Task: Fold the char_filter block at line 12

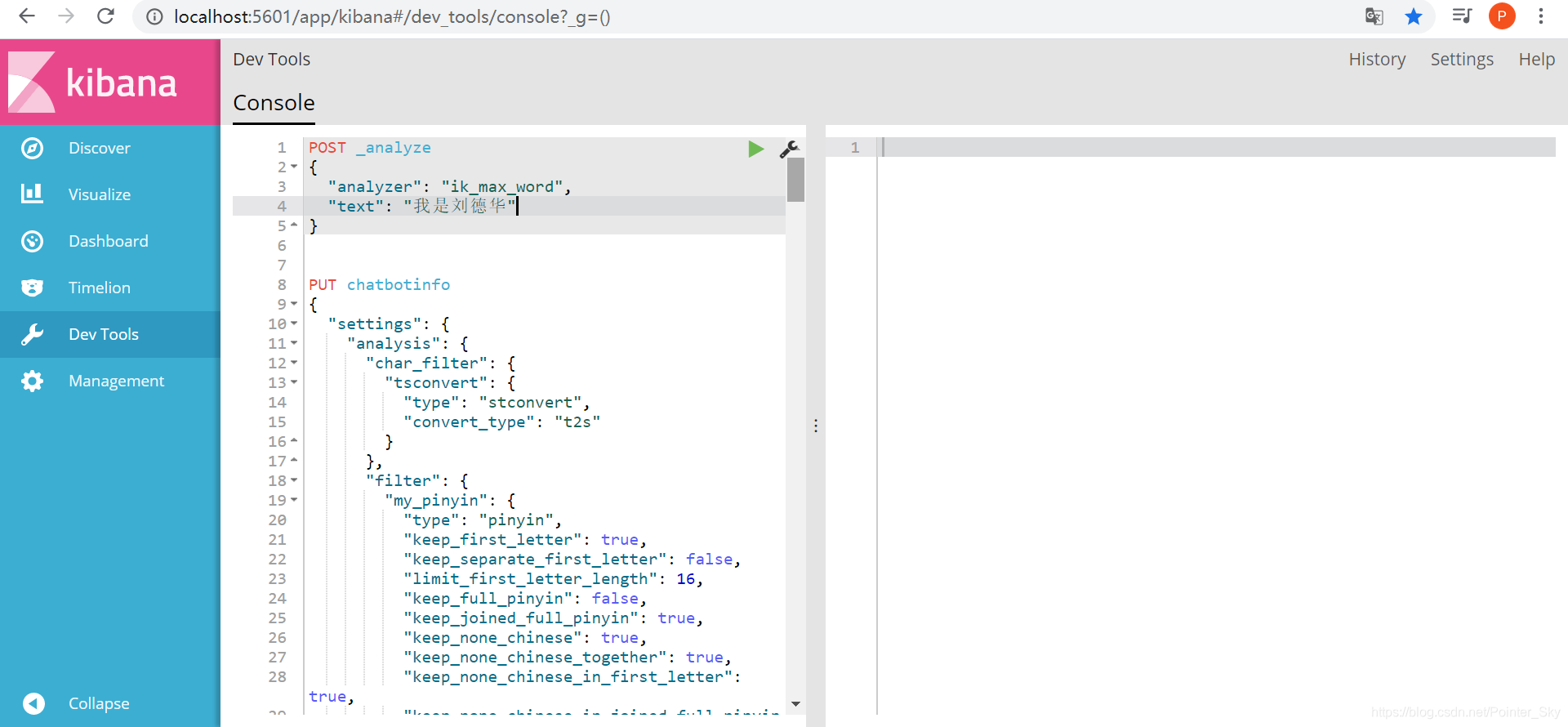Action: [x=294, y=363]
